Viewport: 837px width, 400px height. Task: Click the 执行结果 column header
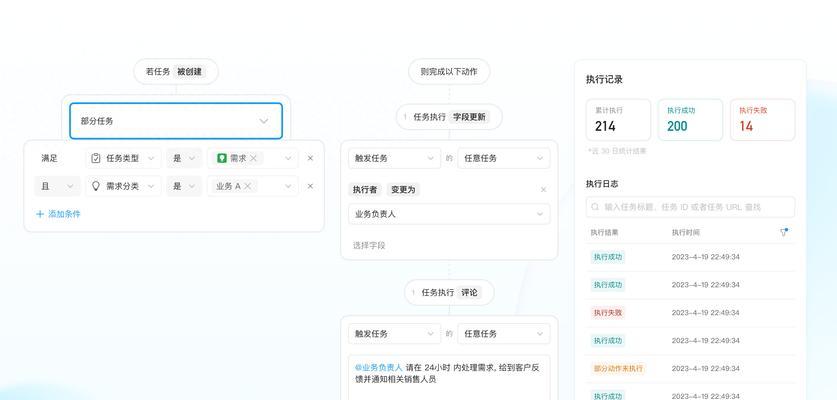point(604,233)
